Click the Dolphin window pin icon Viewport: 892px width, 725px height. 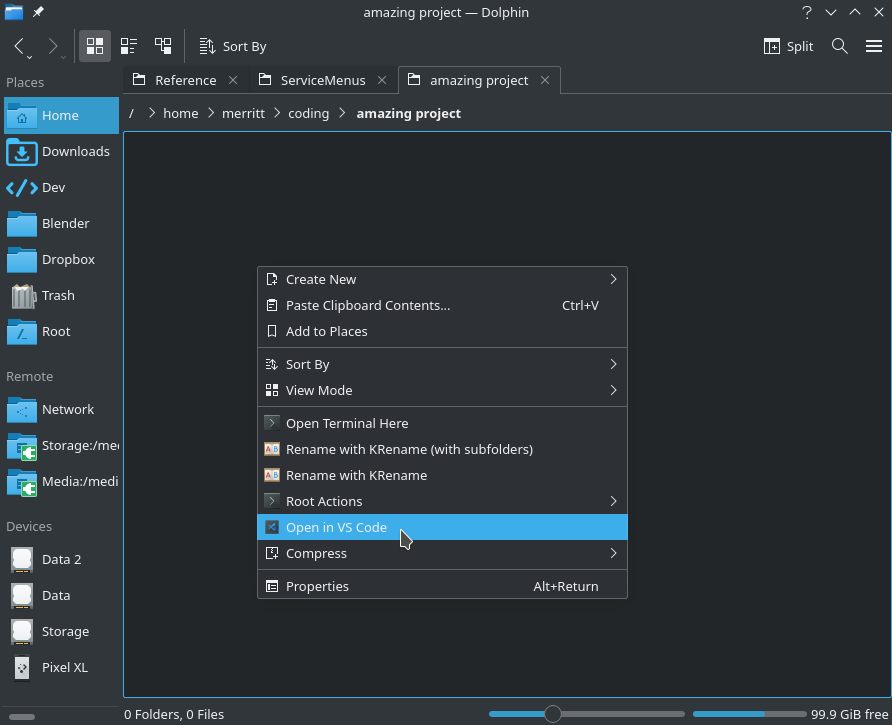pos(38,12)
